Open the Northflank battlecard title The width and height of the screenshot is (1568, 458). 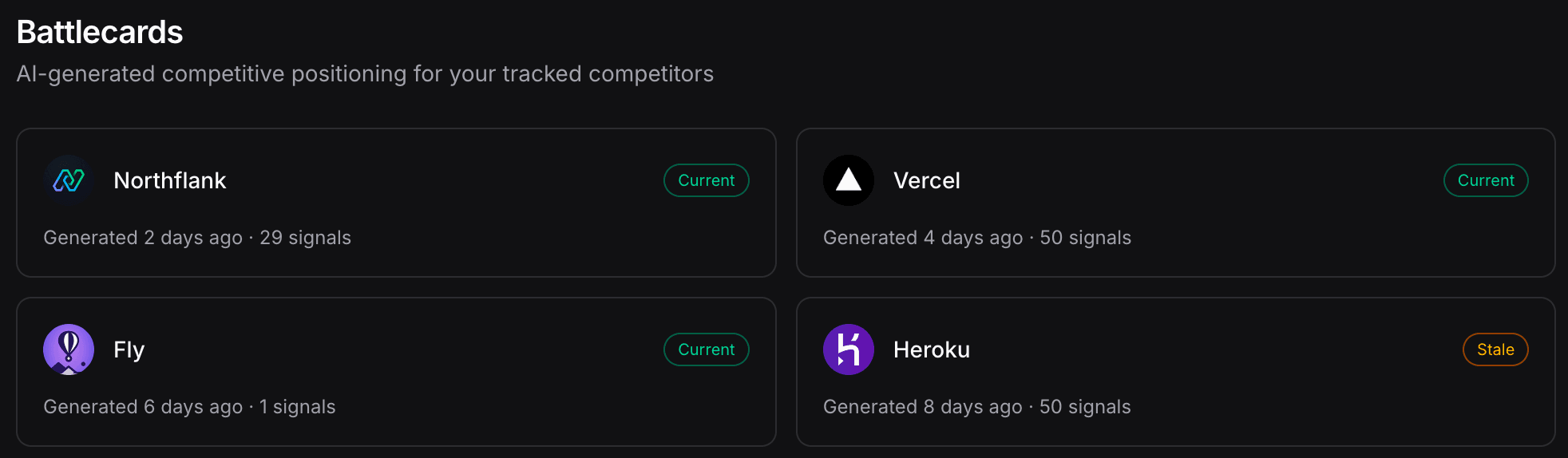170,180
